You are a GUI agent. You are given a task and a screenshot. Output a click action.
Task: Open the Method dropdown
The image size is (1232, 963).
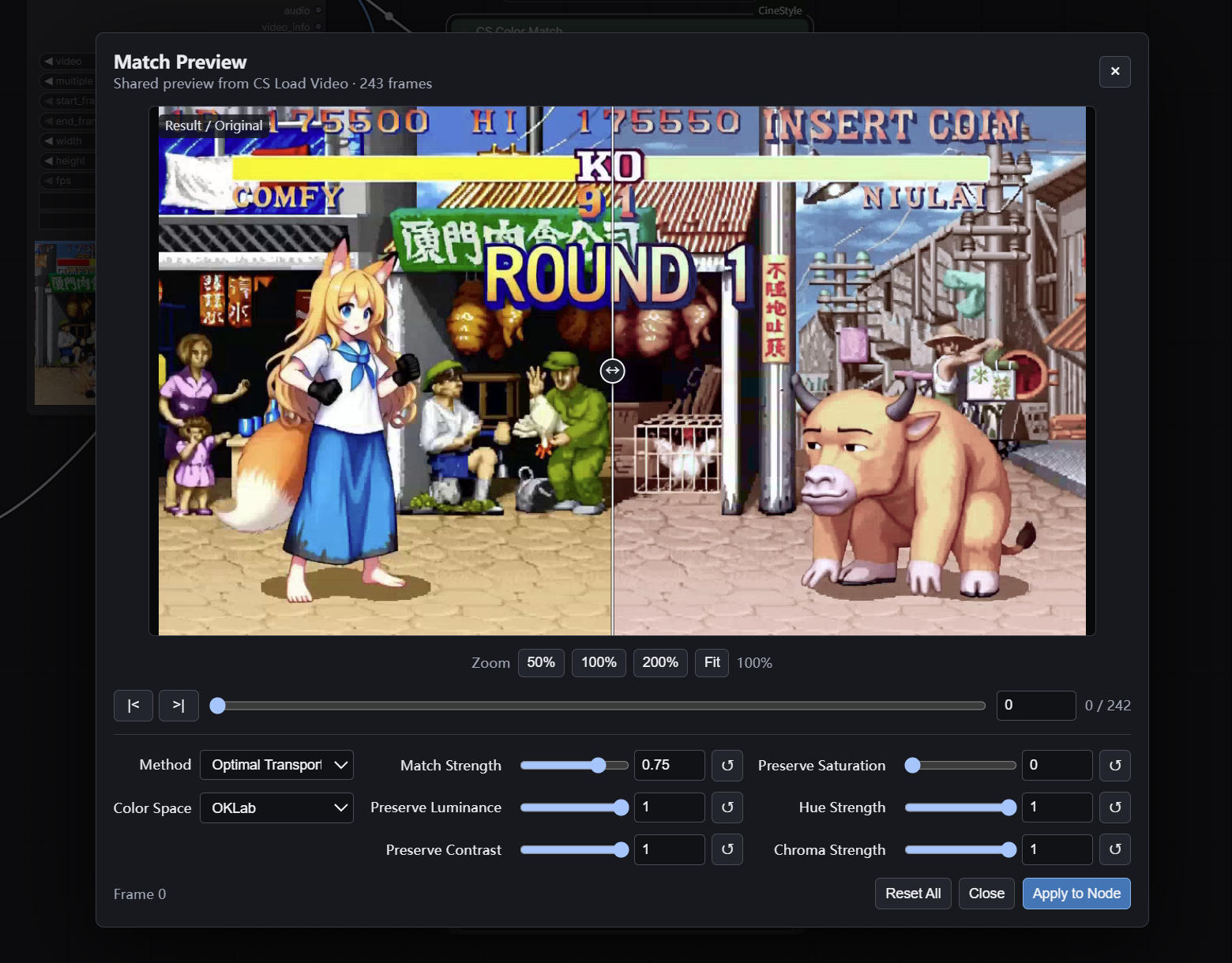[276, 765]
